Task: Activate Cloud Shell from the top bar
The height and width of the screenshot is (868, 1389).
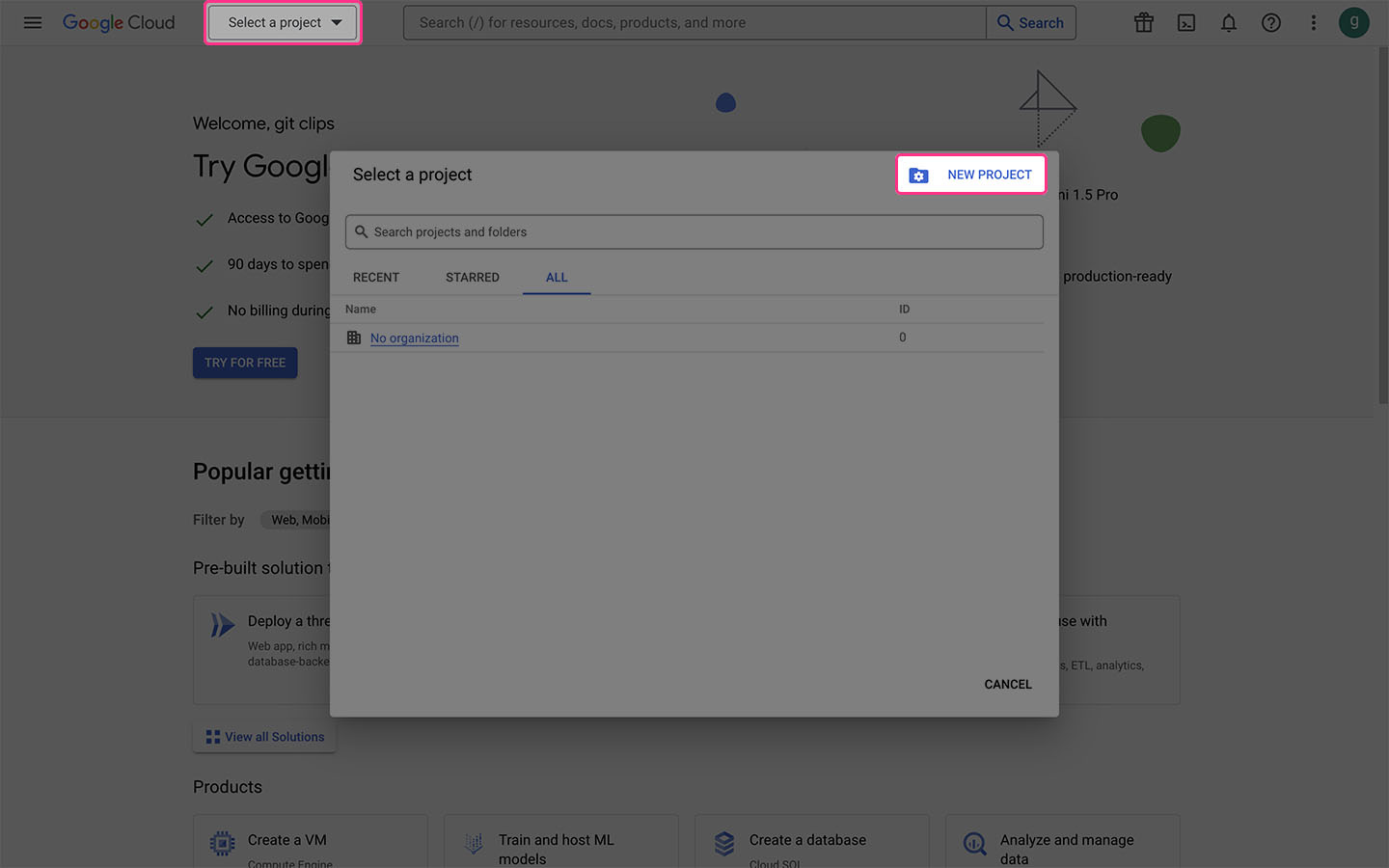Action: pyautogui.click(x=1185, y=22)
